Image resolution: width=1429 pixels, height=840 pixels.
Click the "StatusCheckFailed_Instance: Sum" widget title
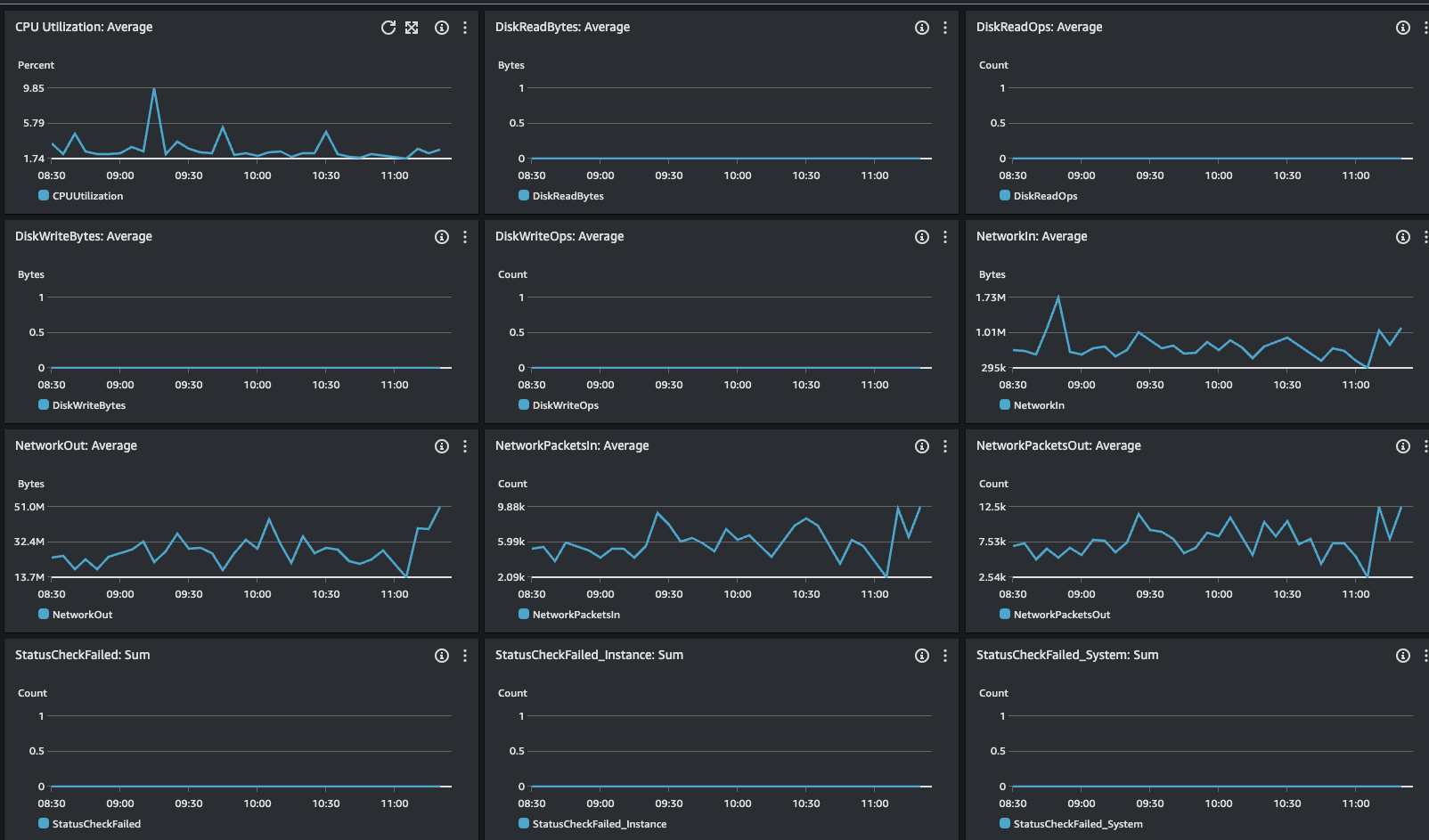click(x=590, y=656)
